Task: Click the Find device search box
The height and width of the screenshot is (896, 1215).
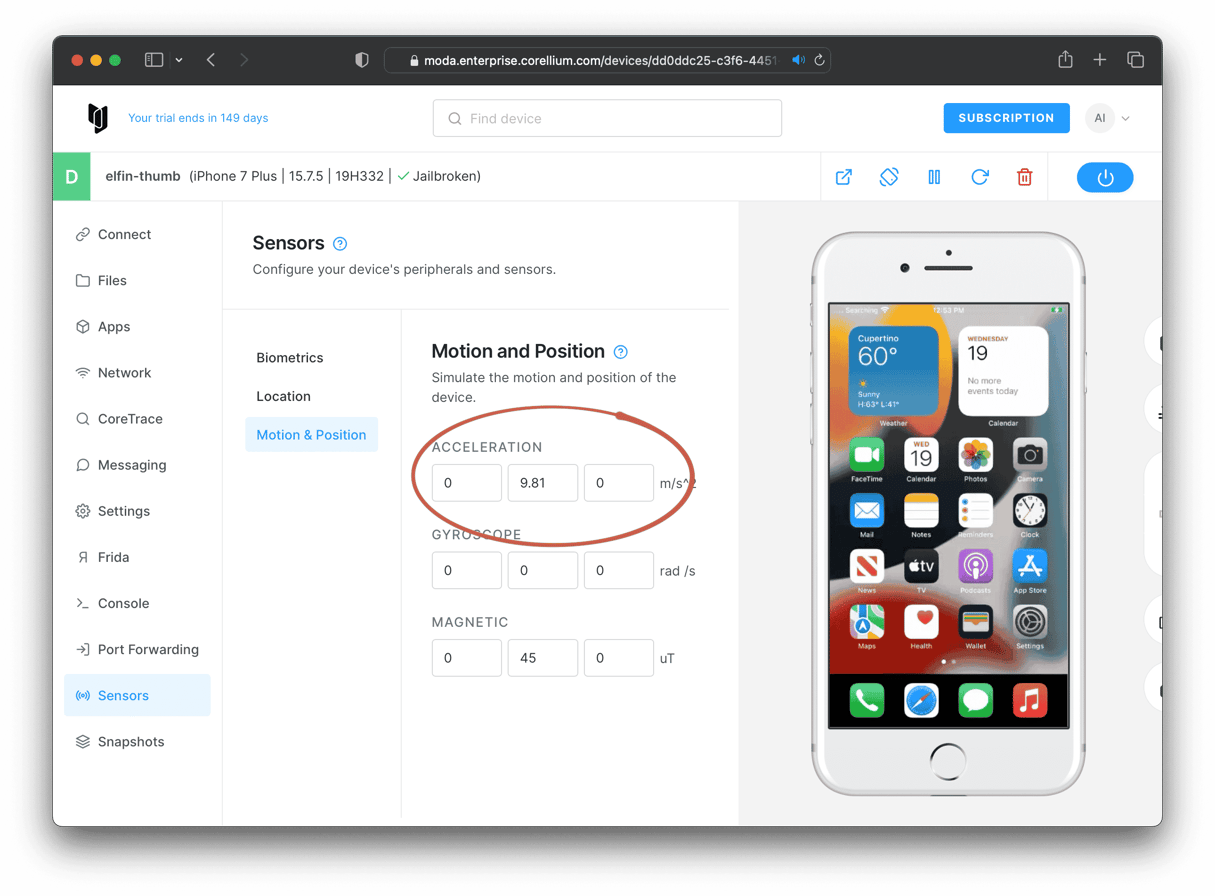Action: pos(607,118)
